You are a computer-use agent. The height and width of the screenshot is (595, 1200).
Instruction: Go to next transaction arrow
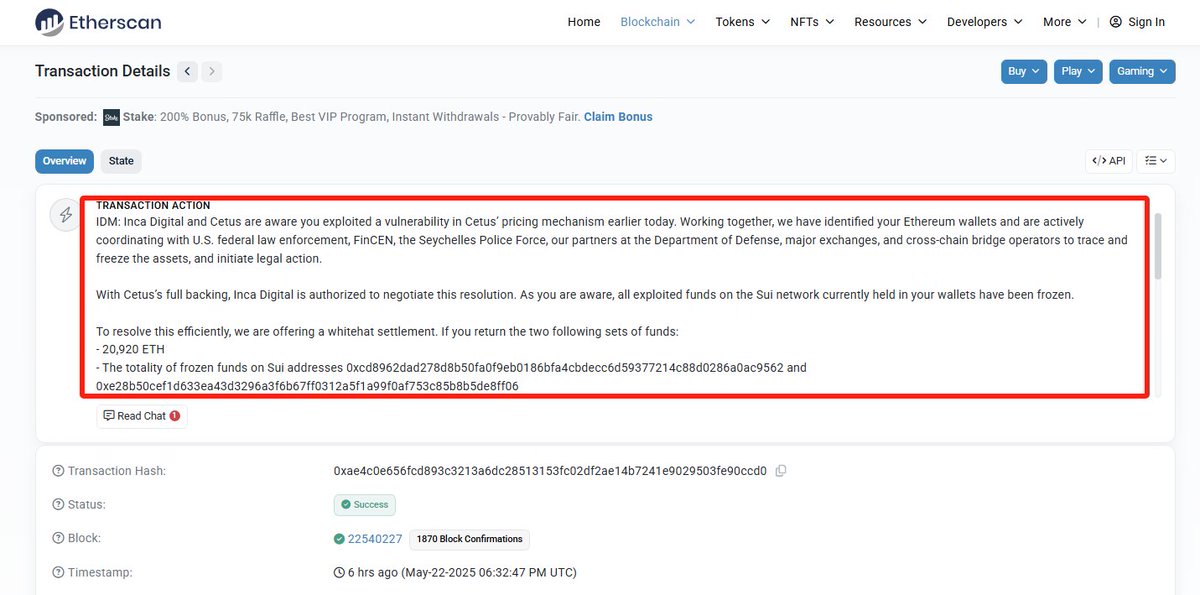pos(212,71)
